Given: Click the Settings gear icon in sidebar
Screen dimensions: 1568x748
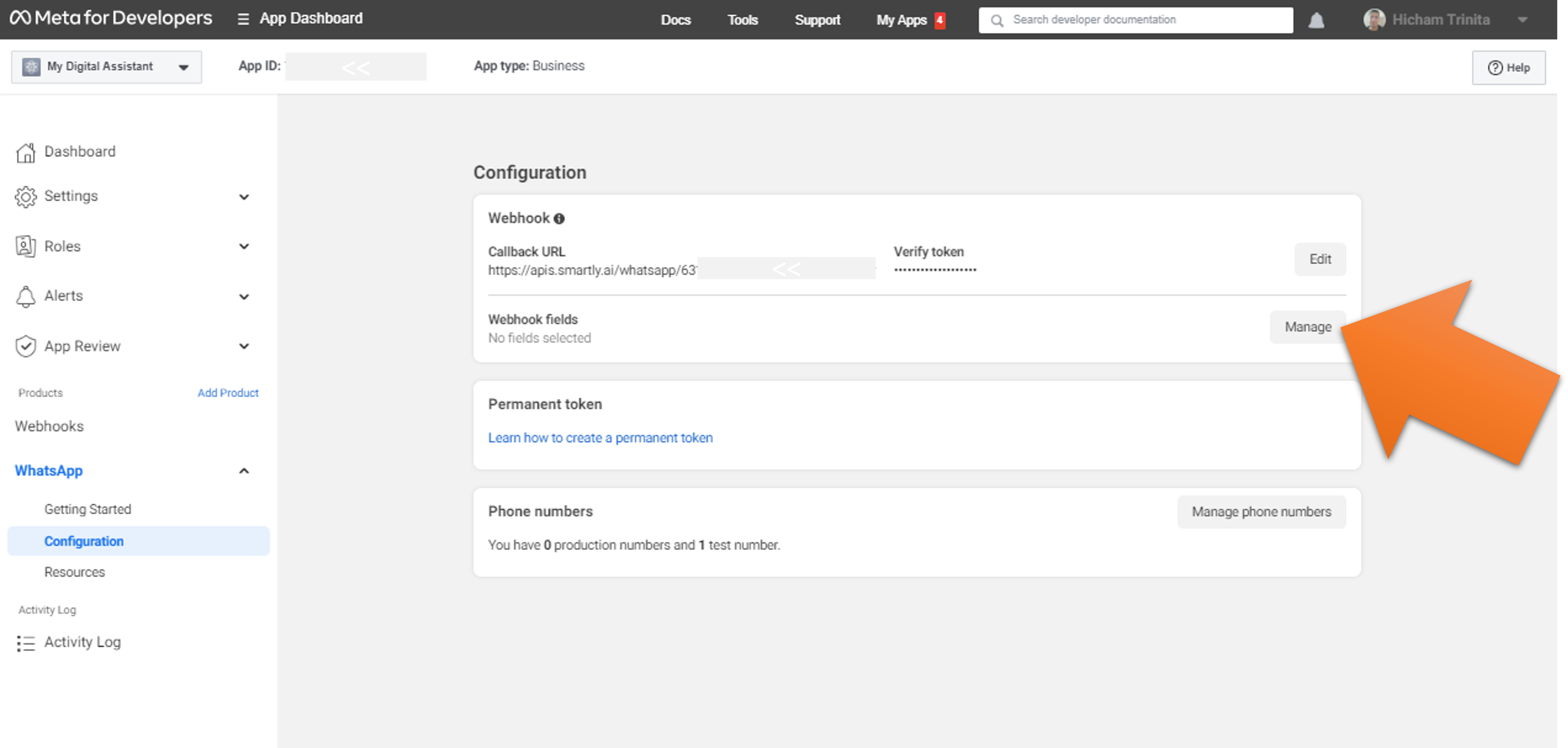Looking at the screenshot, I should (25, 196).
